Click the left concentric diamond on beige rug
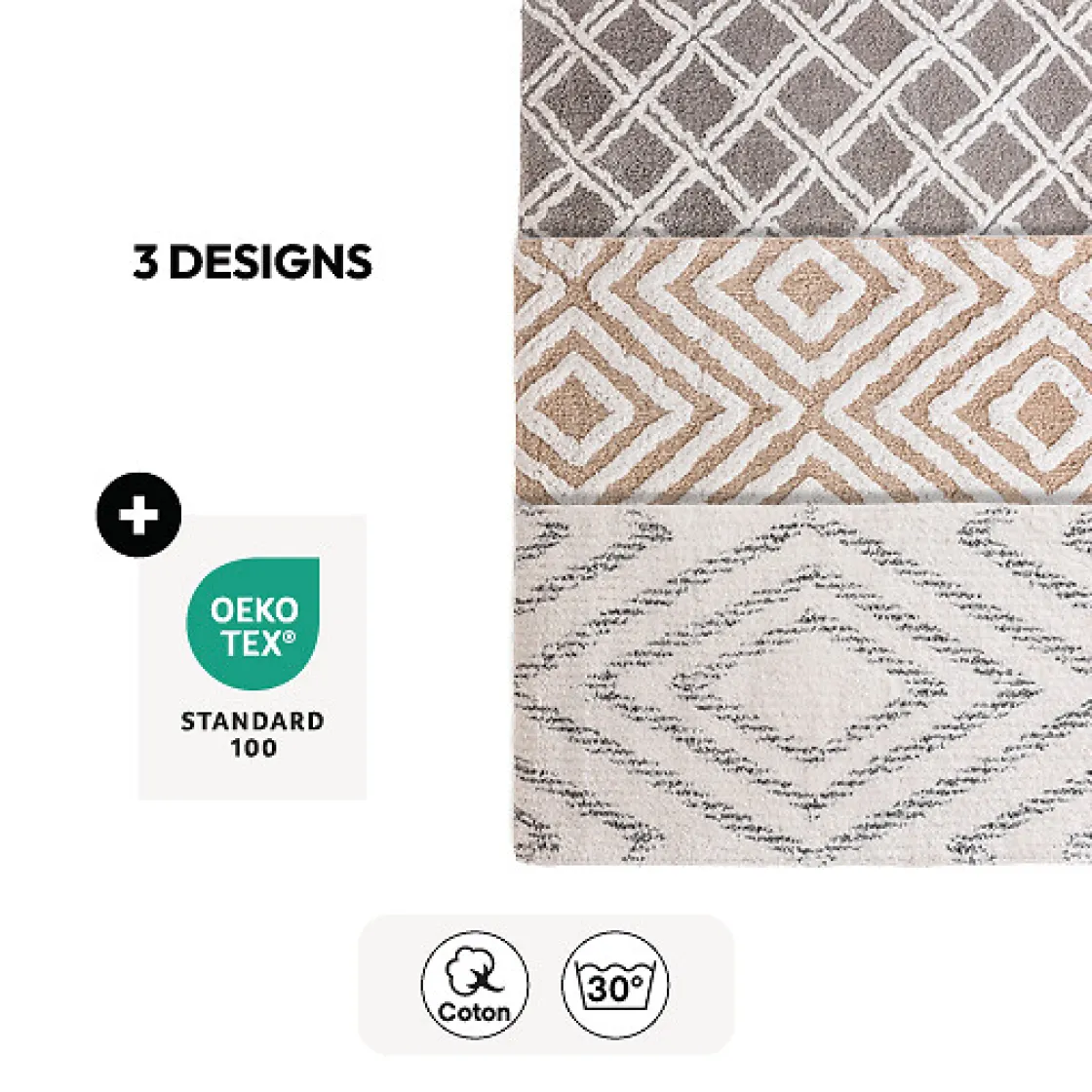 click(574, 408)
